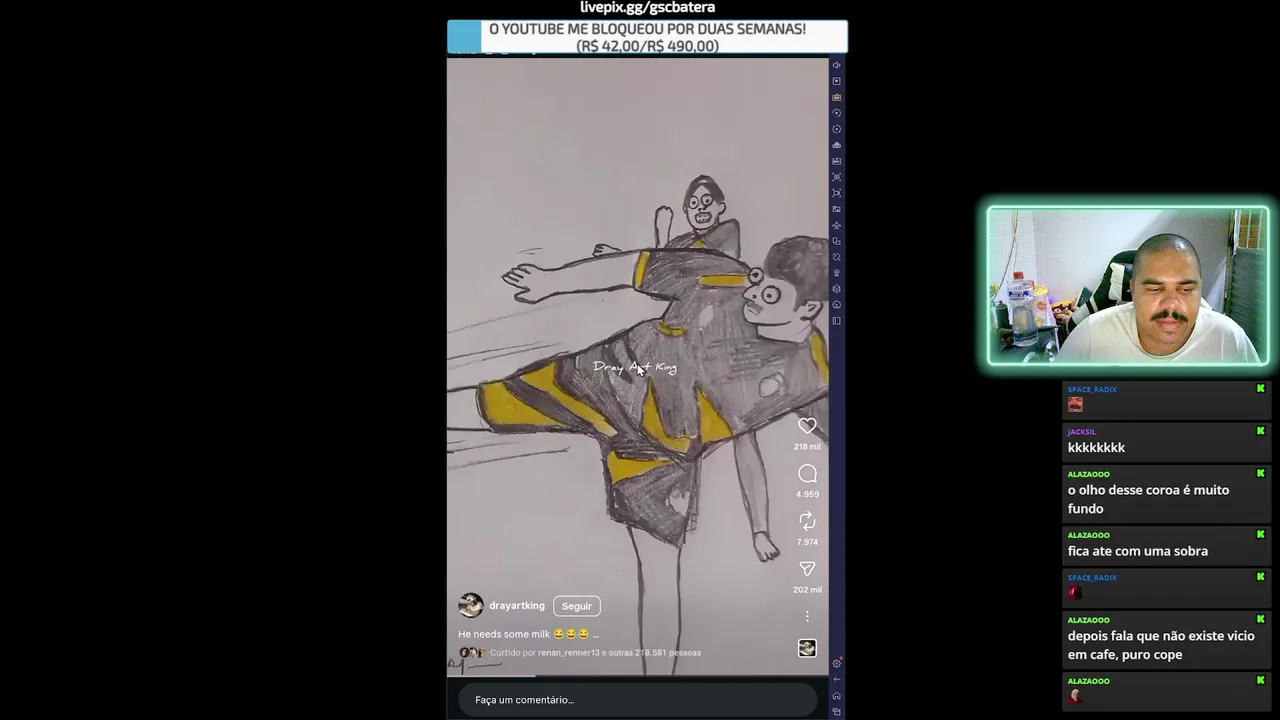Open the three-dot more options on reel
This screenshot has width=1280, height=720.
807,616
